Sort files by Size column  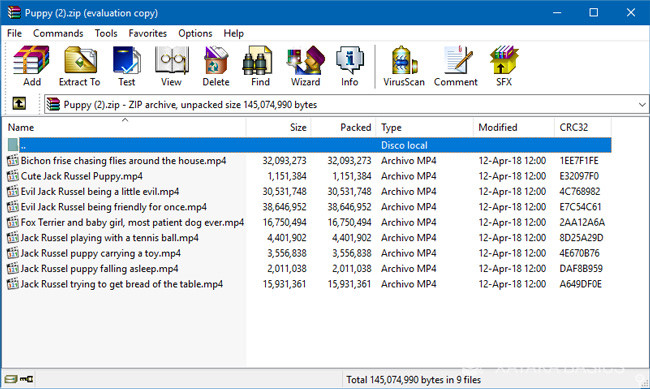pos(279,127)
